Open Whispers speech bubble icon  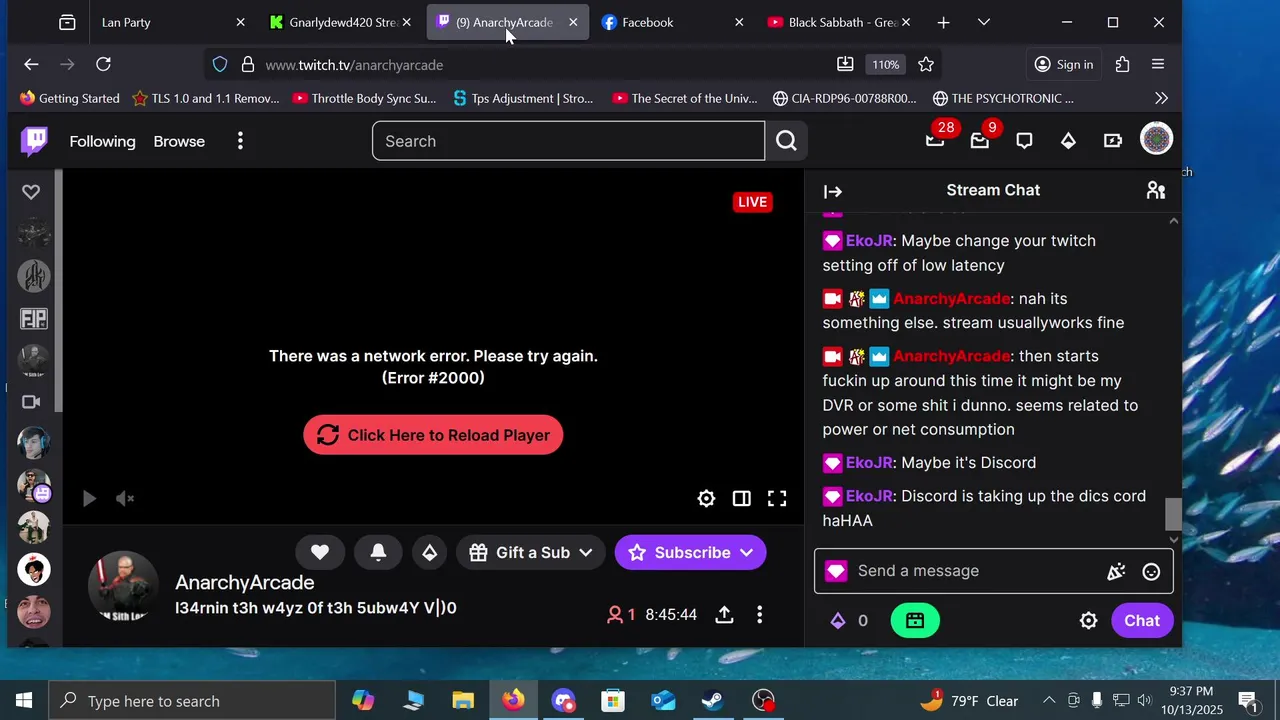click(1024, 141)
